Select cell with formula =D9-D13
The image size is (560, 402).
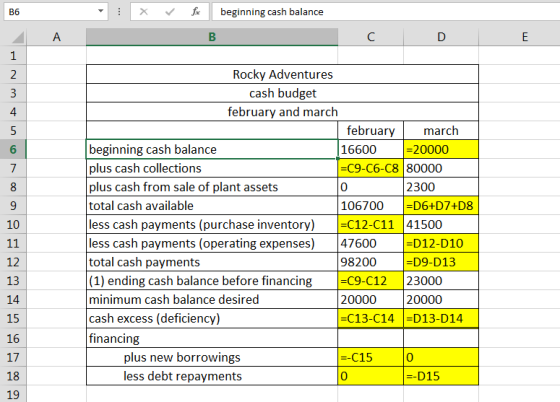coord(441,262)
